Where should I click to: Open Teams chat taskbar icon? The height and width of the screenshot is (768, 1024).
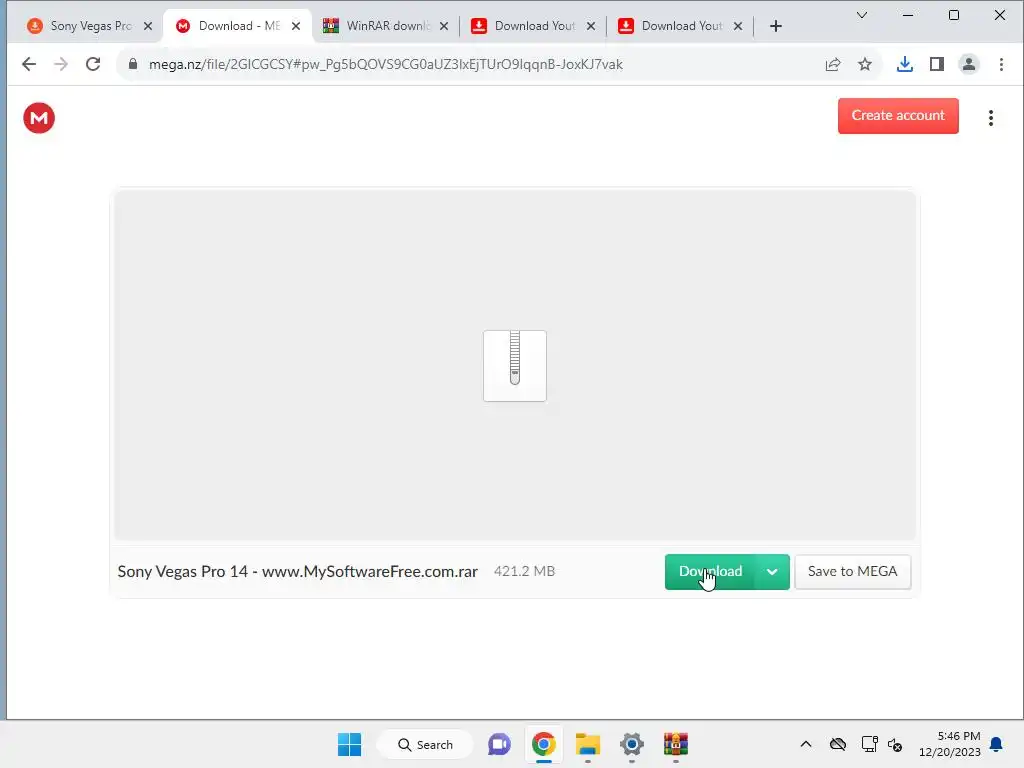click(x=500, y=744)
